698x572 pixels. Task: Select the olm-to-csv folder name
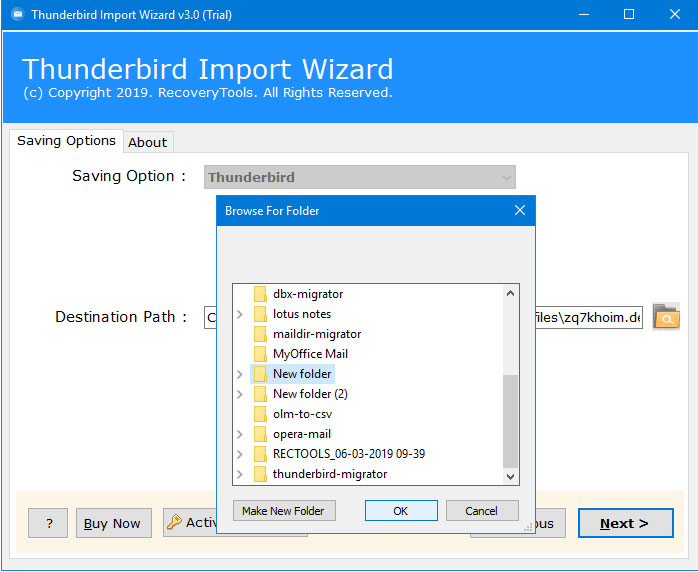(x=302, y=414)
